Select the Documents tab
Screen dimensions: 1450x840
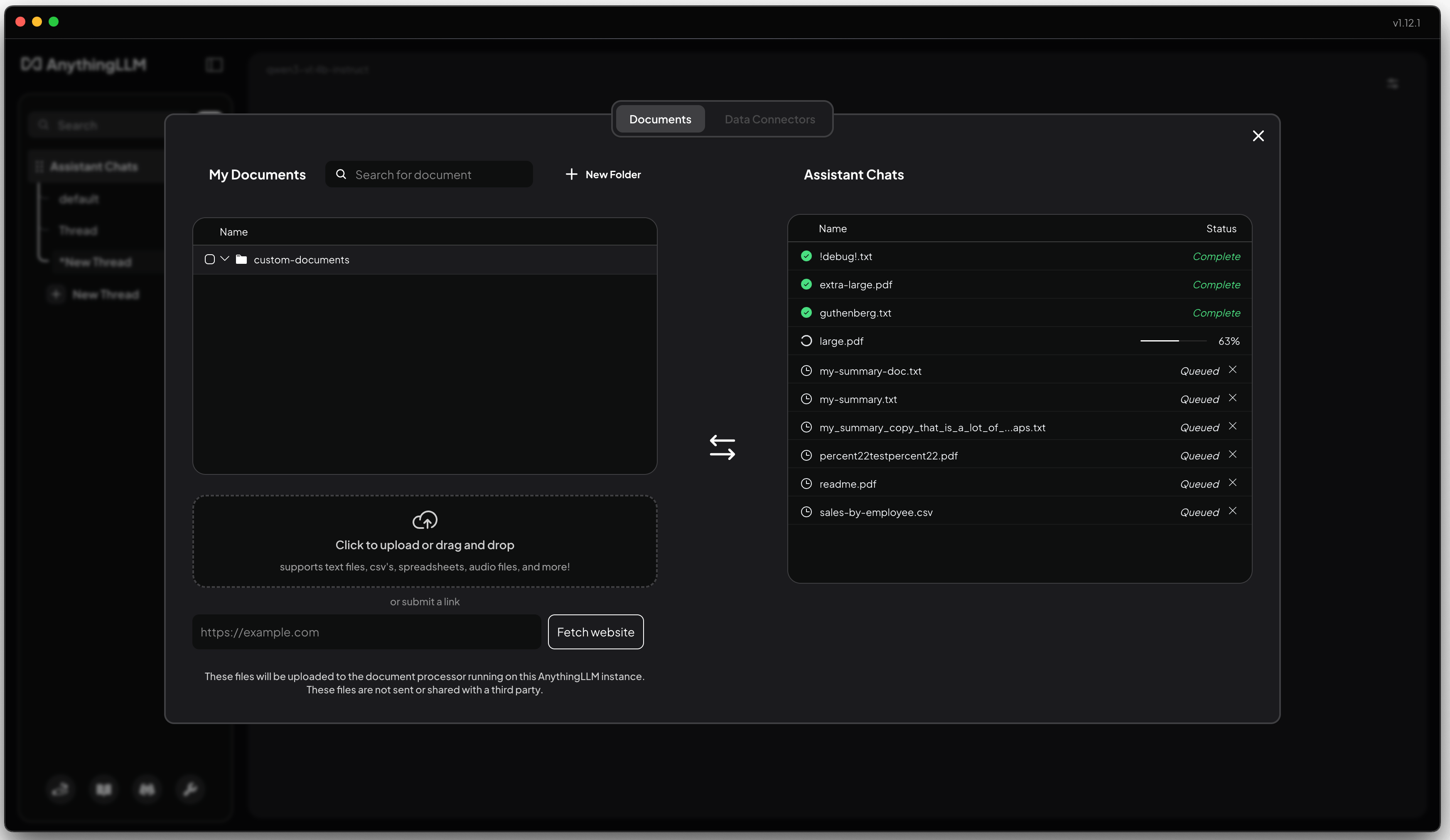pos(660,119)
